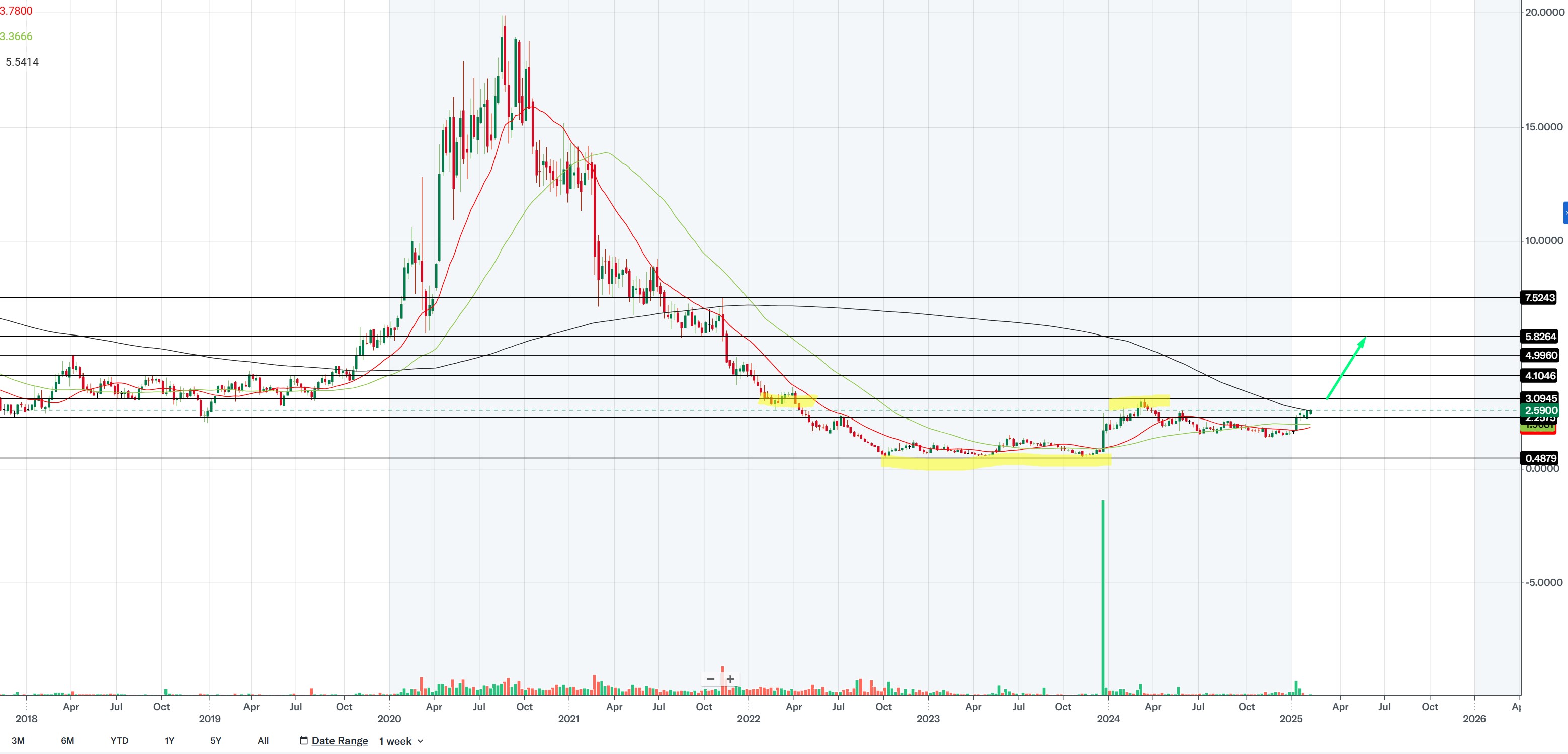The height and width of the screenshot is (754, 1568).
Task: Open the Date Range picker
Action: click(340, 740)
